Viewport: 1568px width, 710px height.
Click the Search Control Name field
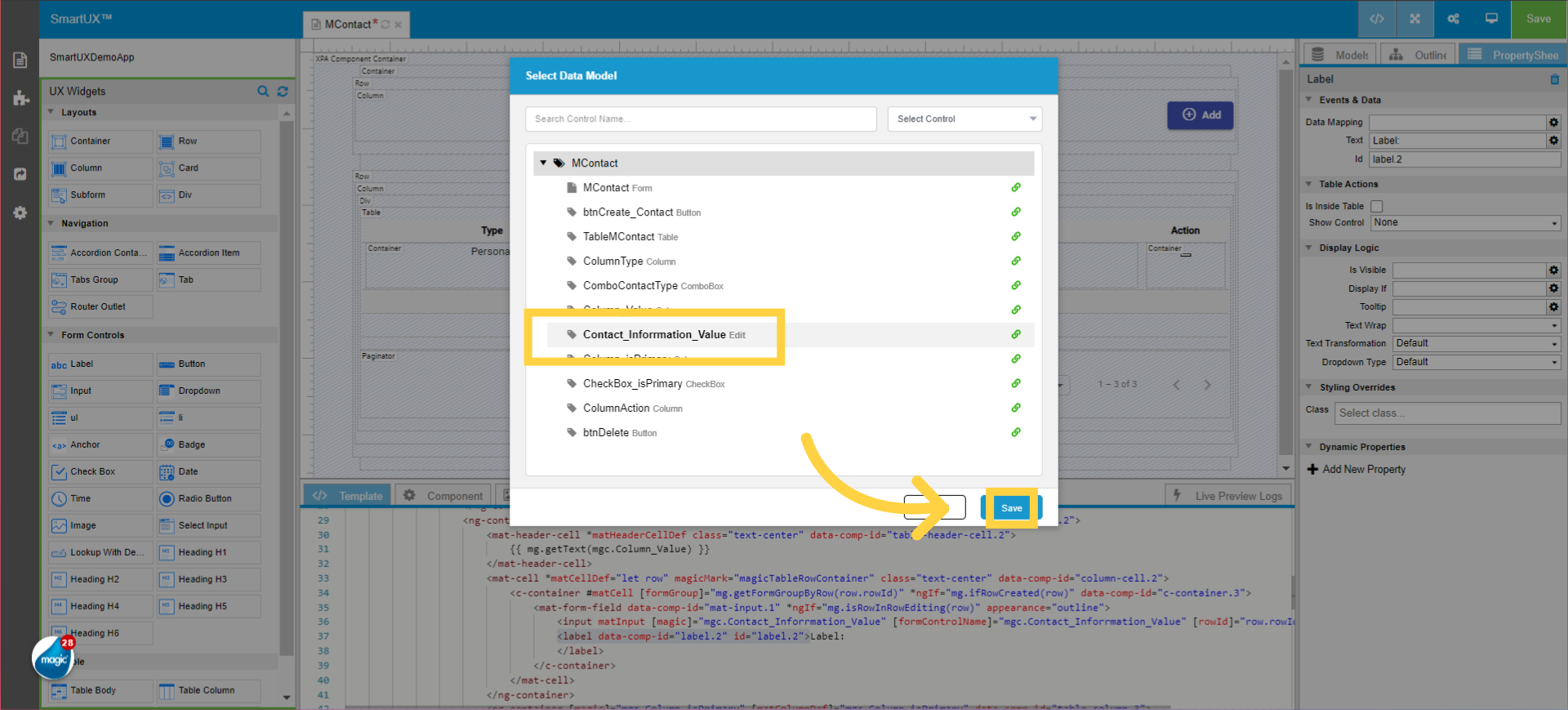[x=700, y=119]
